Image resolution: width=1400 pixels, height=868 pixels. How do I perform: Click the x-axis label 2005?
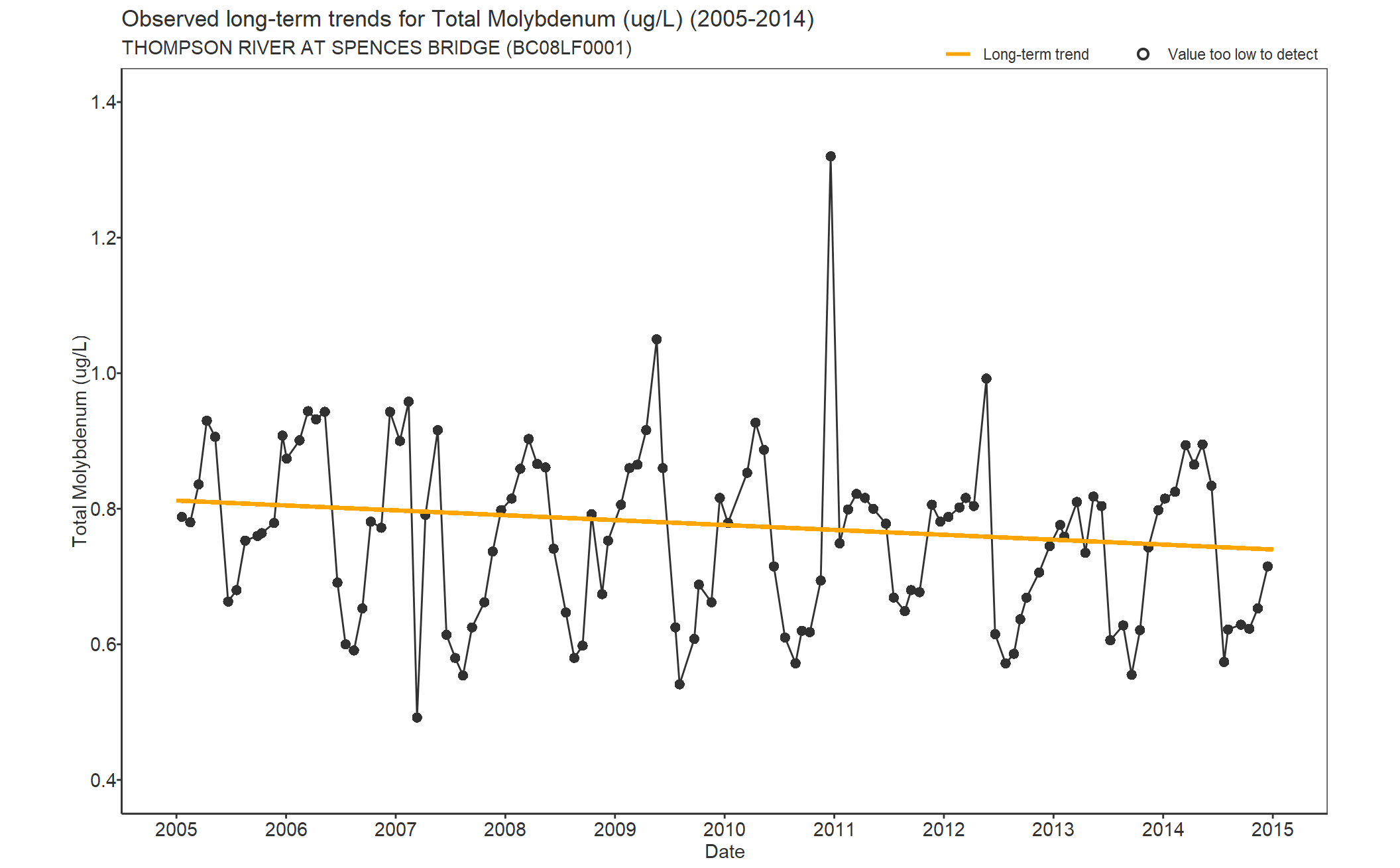click(176, 830)
